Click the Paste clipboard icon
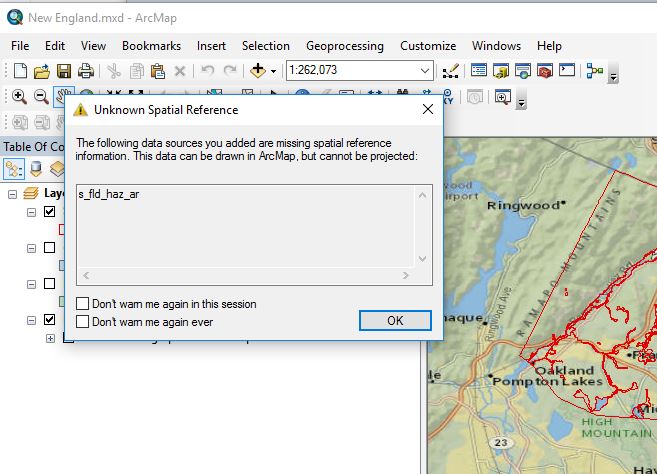This screenshot has width=657, height=474. (158, 71)
